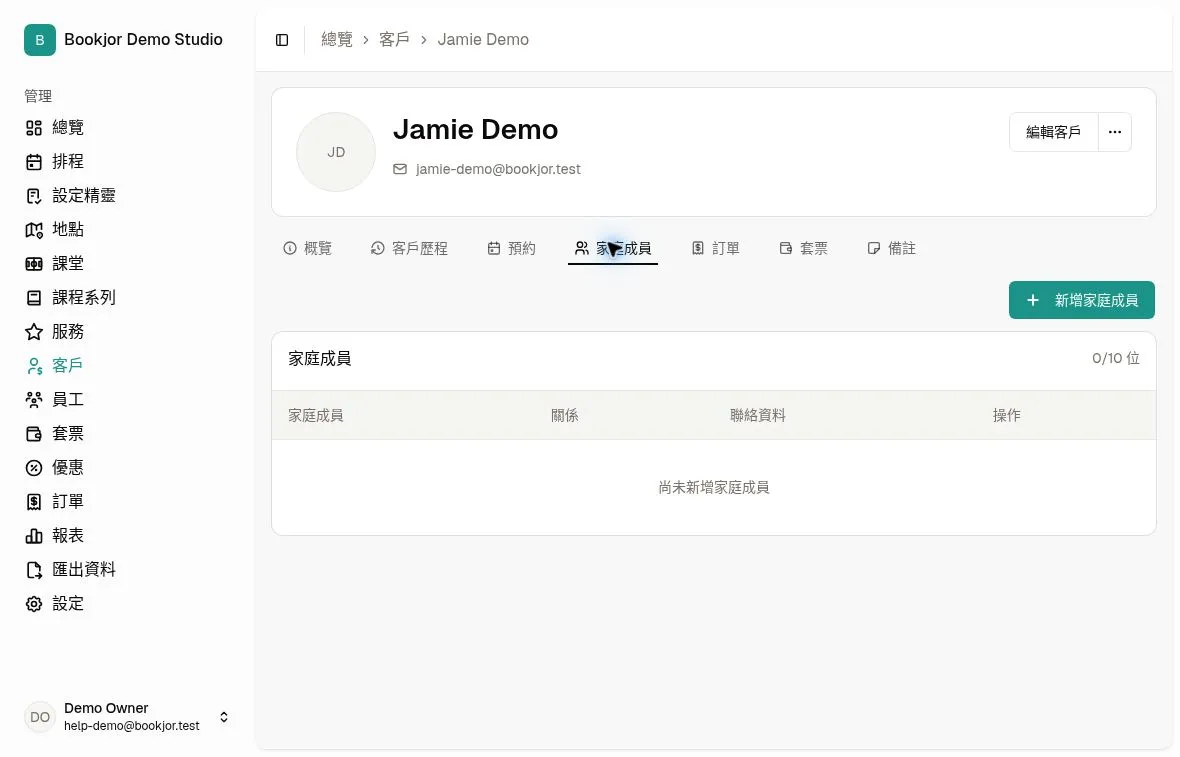Click the 操作 column header
The image size is (1180, 757).
[x=1006, y=415]
